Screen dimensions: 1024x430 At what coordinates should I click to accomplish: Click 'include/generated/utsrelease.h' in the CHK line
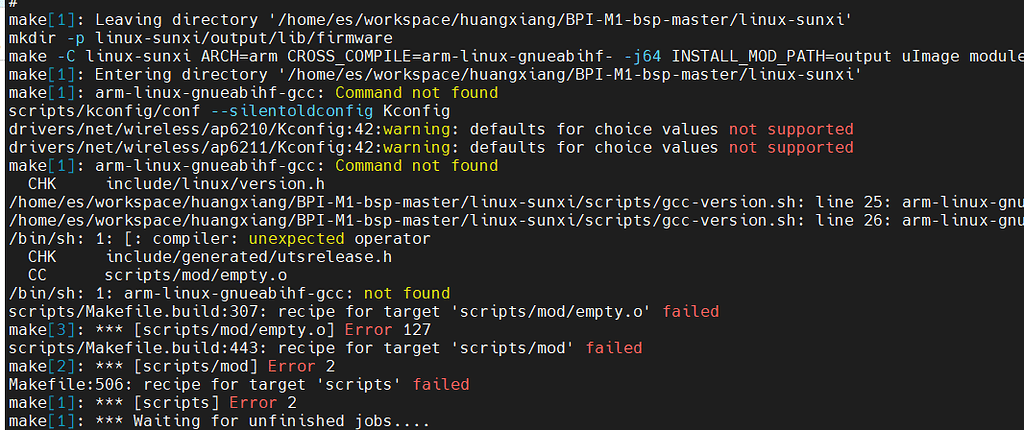[248, 257]
